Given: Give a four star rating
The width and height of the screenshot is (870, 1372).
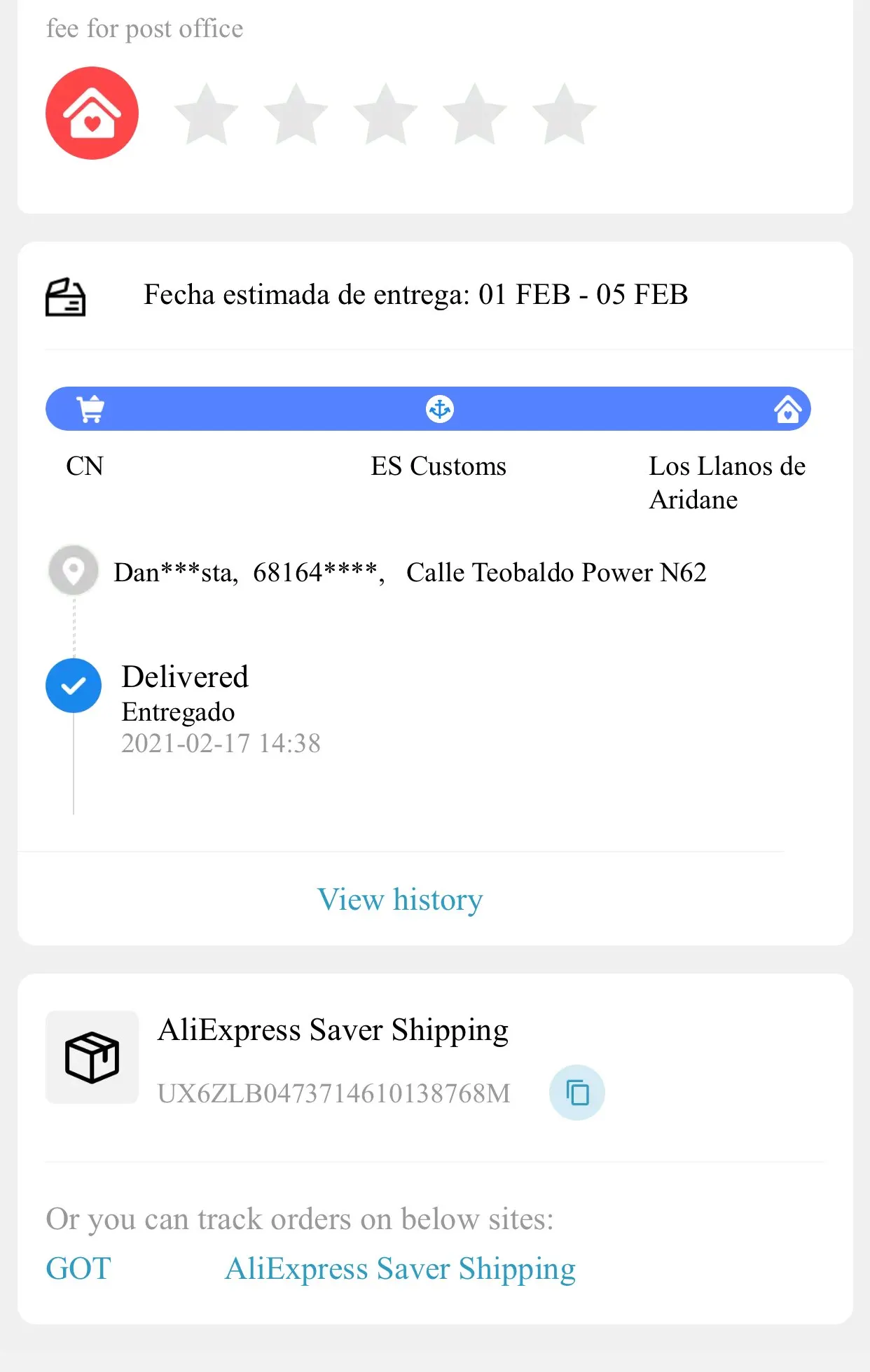Looking at the screenshot, I should point(475,114).
